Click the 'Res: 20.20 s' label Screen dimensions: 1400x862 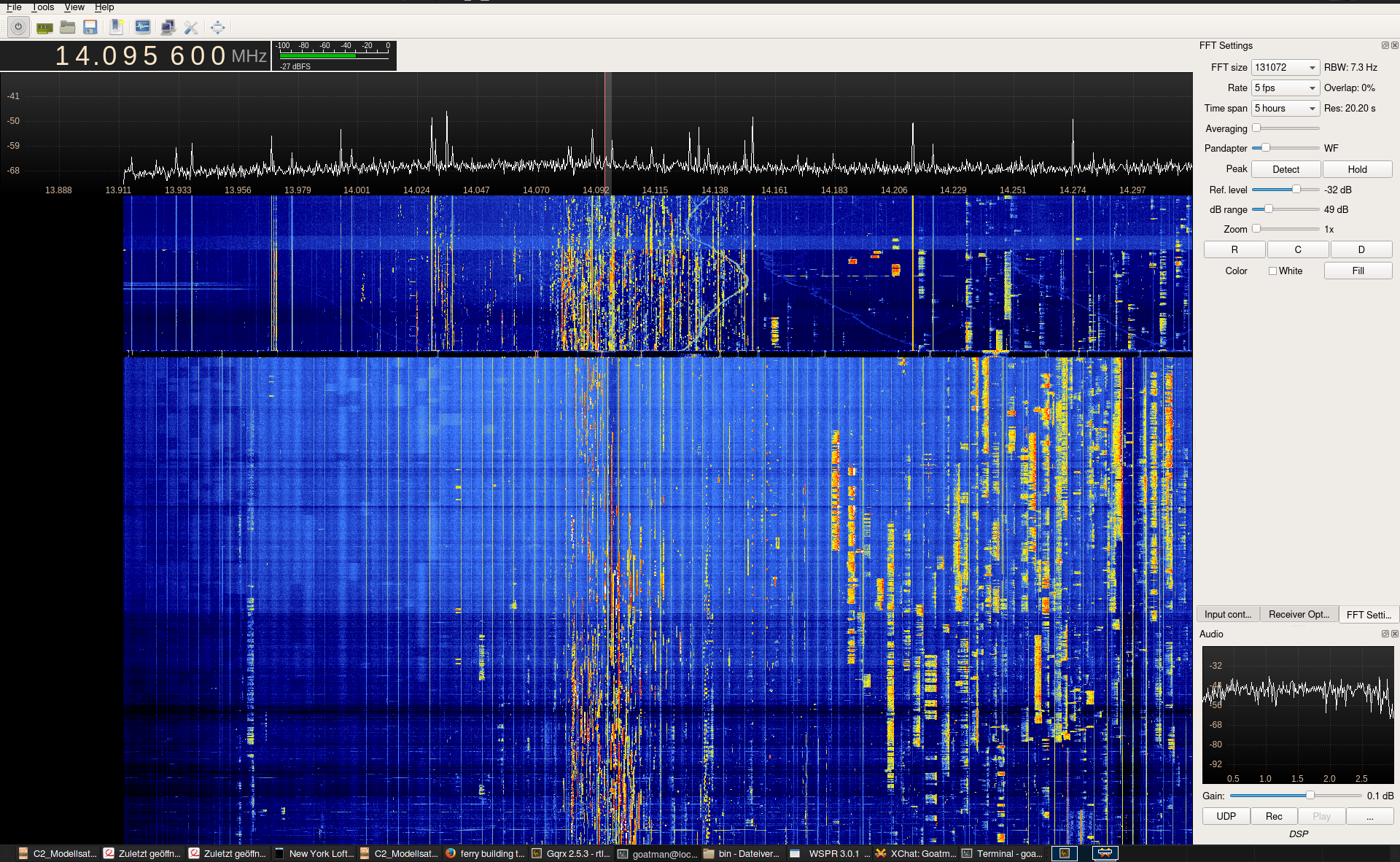tap(1350, 108)
